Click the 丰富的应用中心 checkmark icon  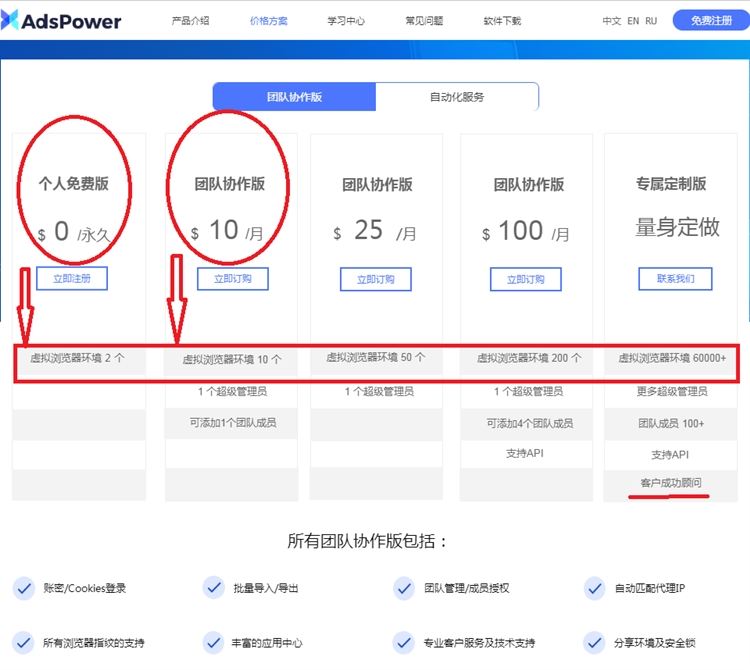213,643
